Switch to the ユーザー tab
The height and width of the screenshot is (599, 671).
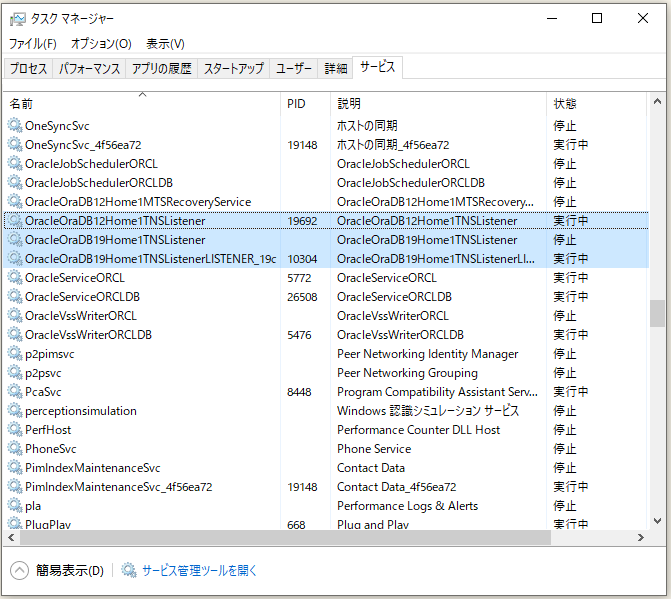click(x=294, y=68)
